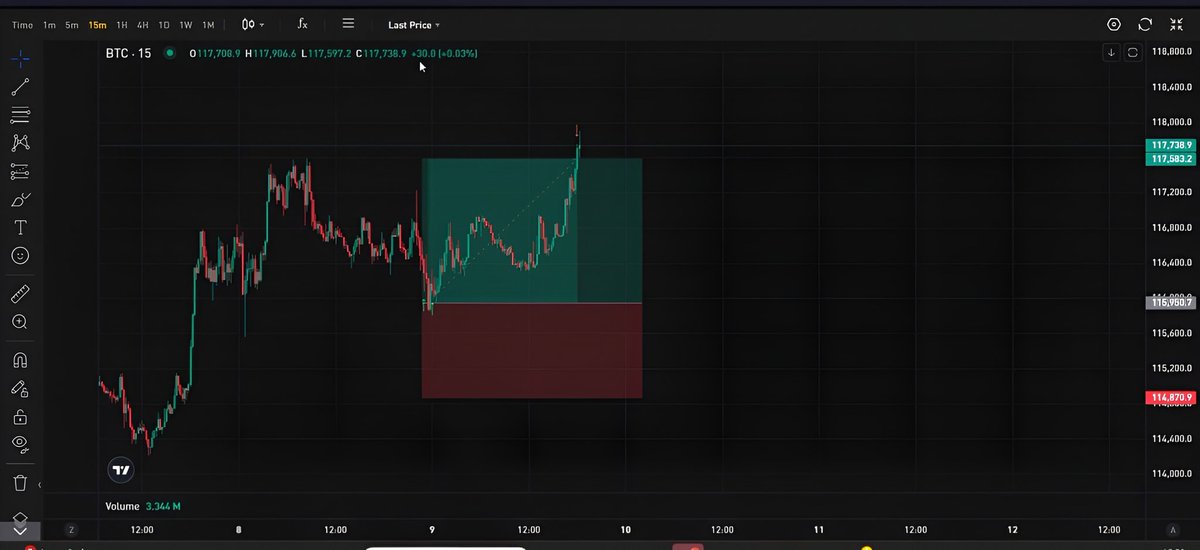Viewport: 1200px width, 550px height.
Task: Select the crosshair cursor tool
Action: 20,58
